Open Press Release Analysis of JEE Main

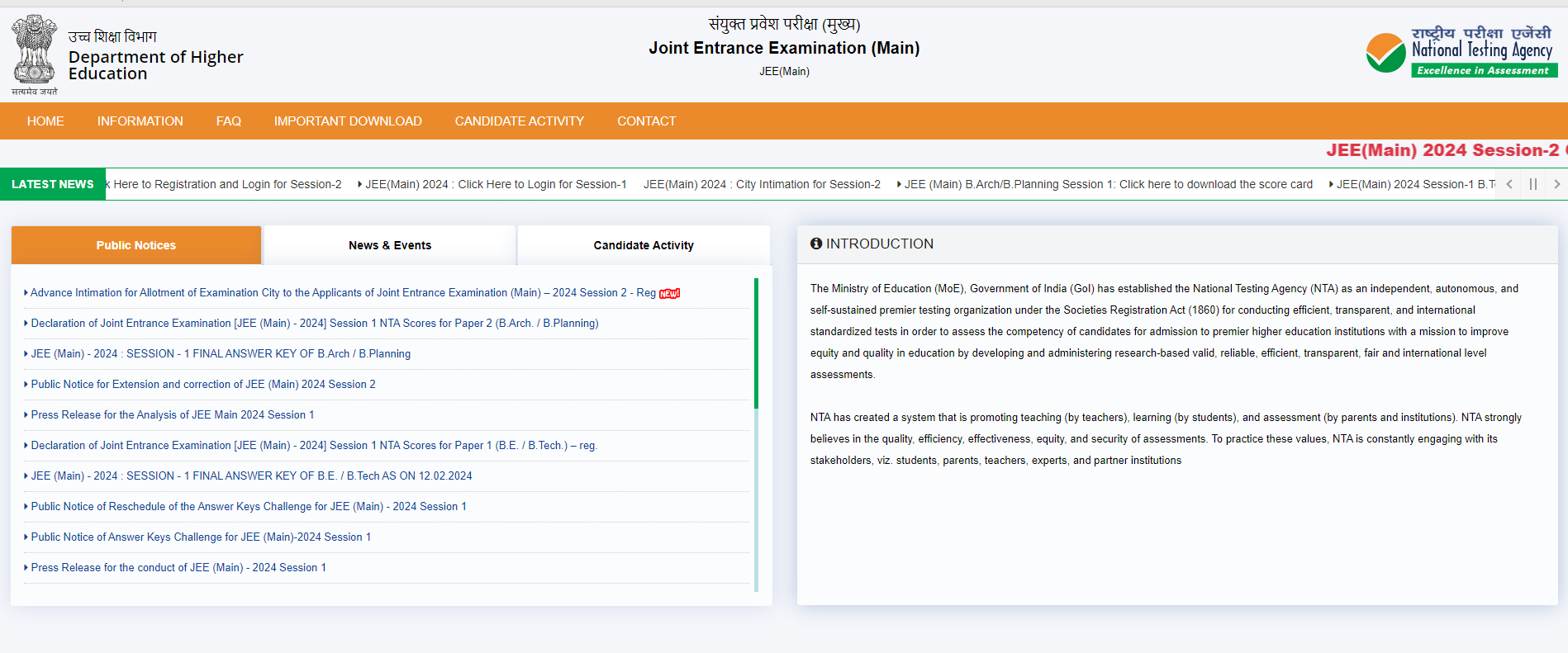pyautogui.click(x=172, y=415)
